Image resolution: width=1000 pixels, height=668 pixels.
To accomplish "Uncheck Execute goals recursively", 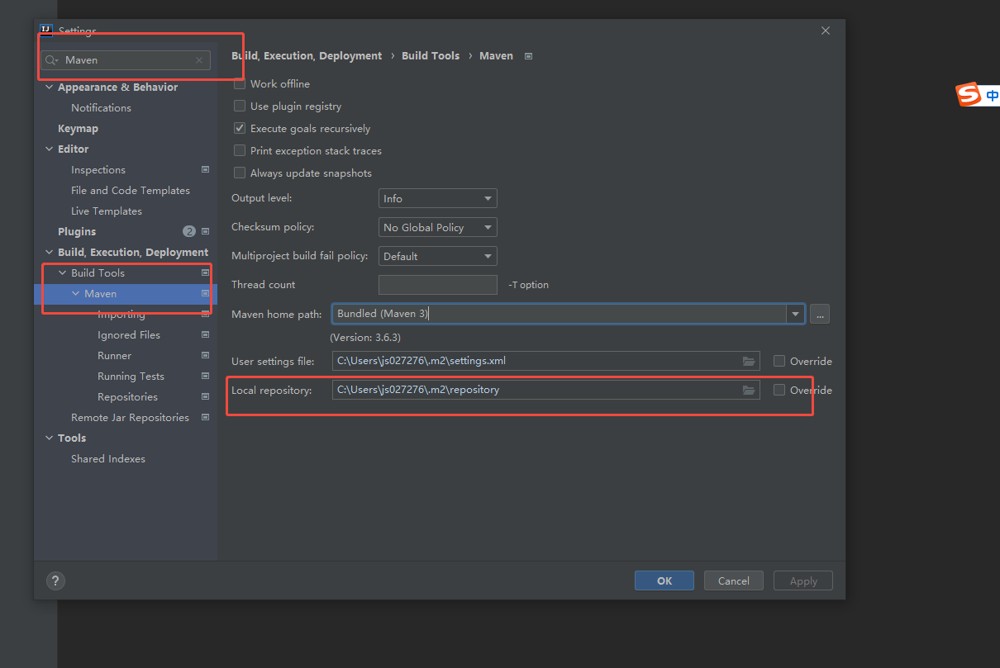I will (239, 128).
